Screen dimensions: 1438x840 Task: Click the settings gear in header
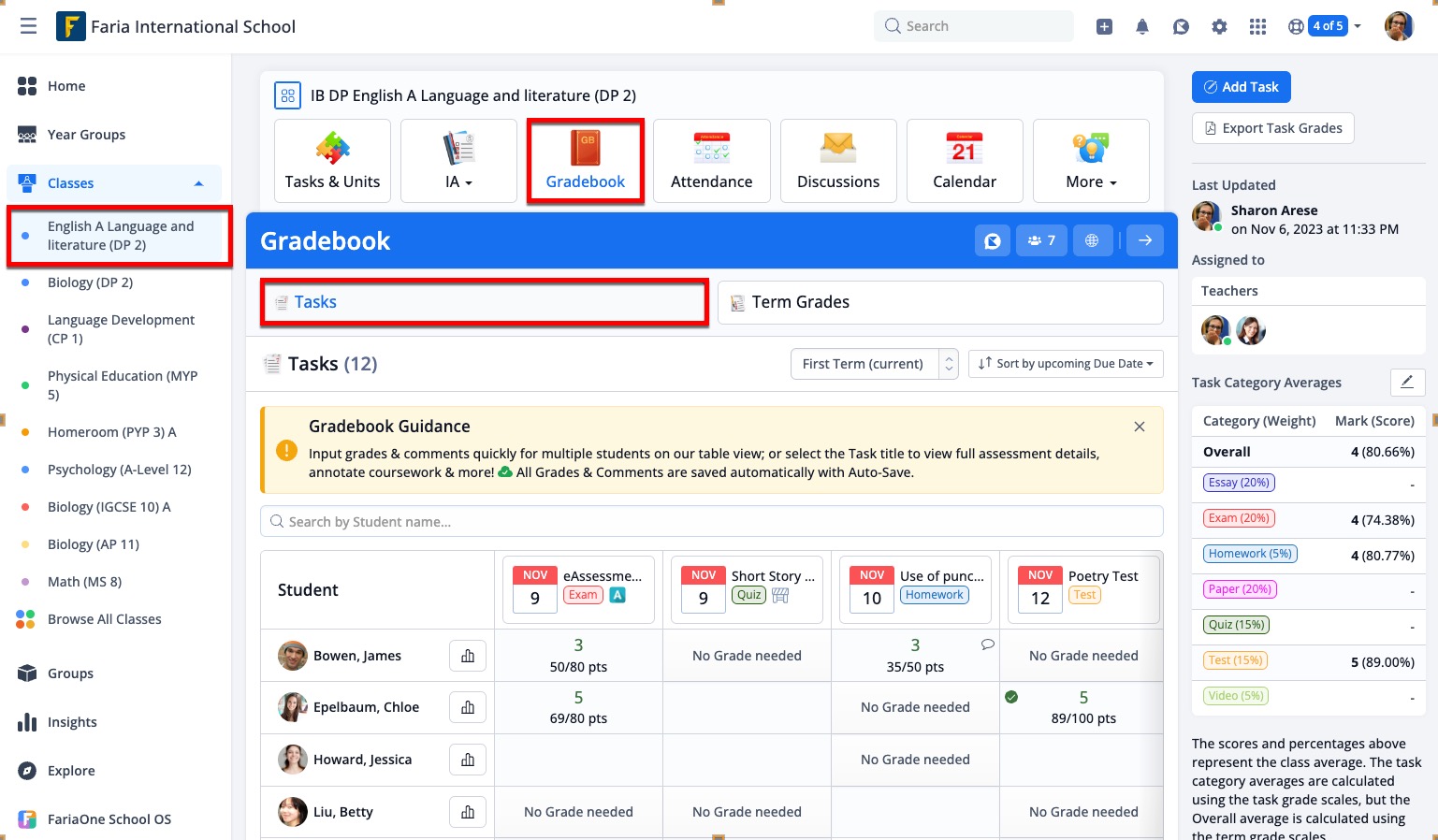tap(1219, 27)
